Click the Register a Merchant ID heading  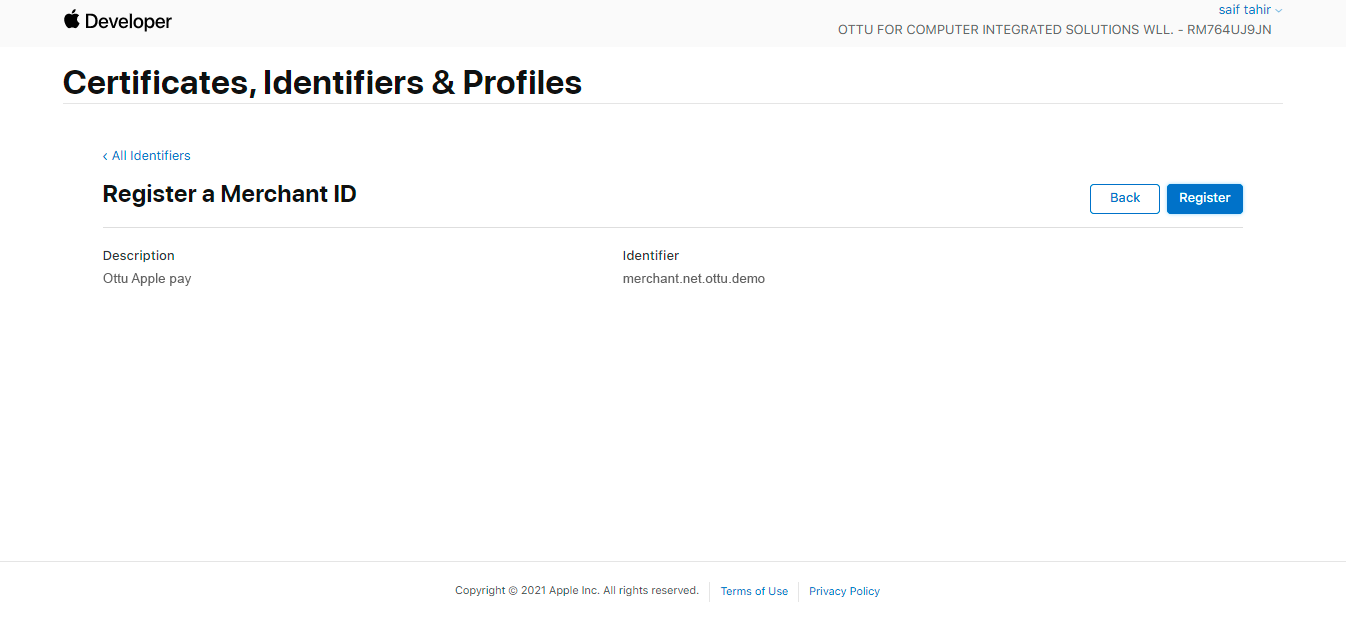pyautogui.click(x=229, y=194)
